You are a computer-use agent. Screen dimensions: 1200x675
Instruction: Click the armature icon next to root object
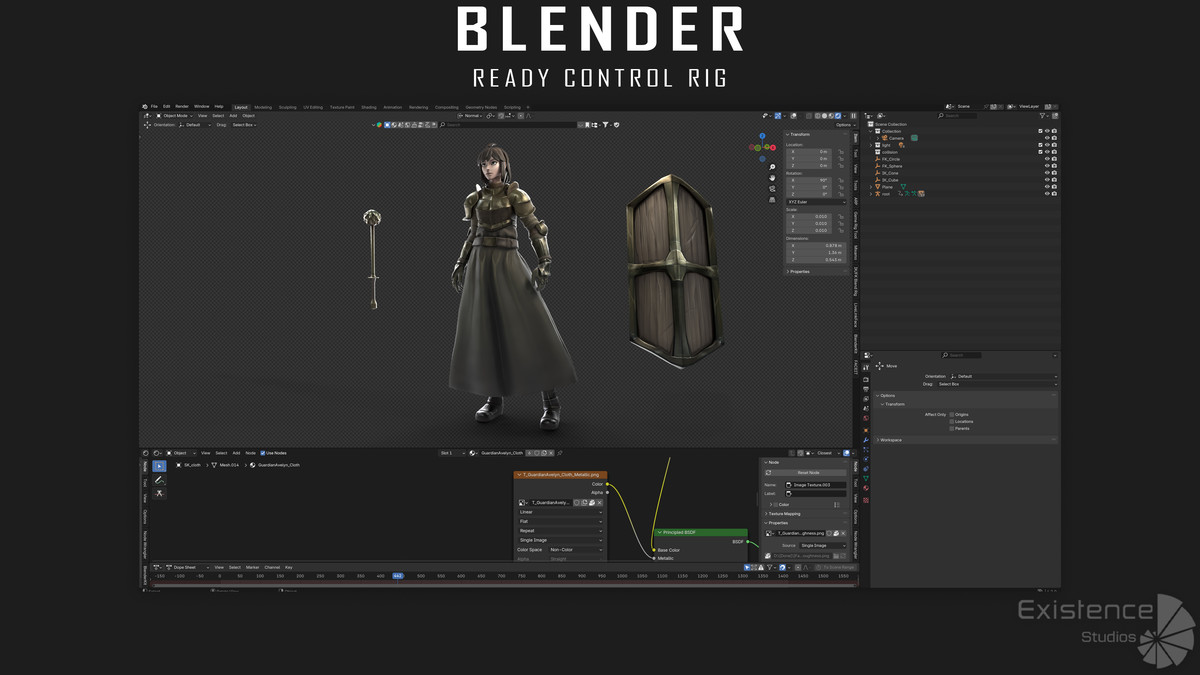[x=878, y=194]
